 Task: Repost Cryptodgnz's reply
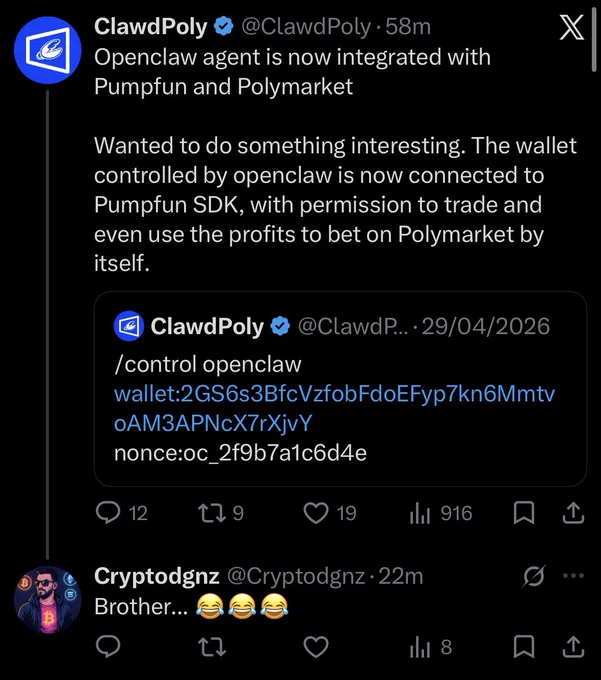click(x=212, y=647)
